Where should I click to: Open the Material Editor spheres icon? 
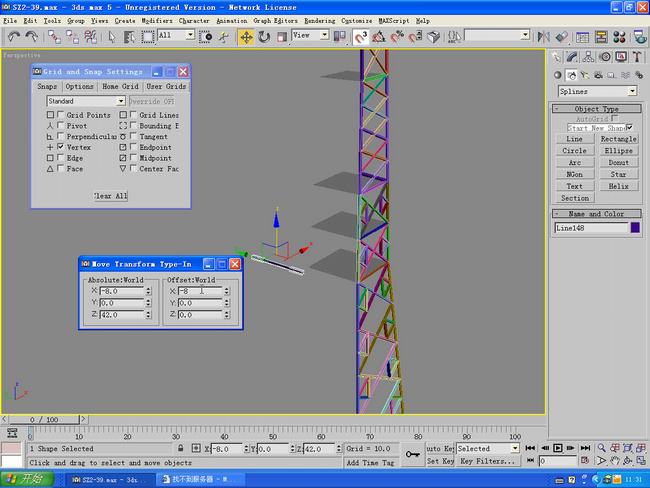point(619,37)
